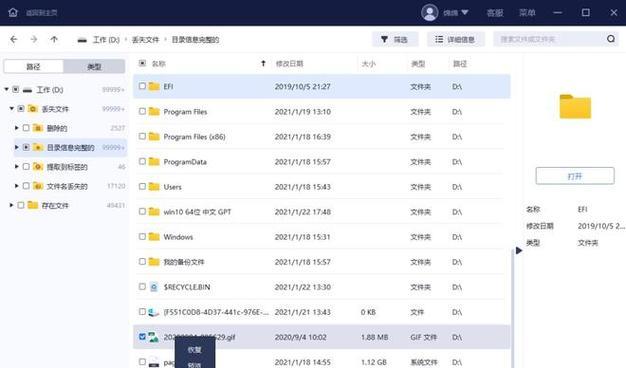This screenshot has width=626, height=368.
Task: Click the filter funnel icon
Action: [x=384, y=39]
